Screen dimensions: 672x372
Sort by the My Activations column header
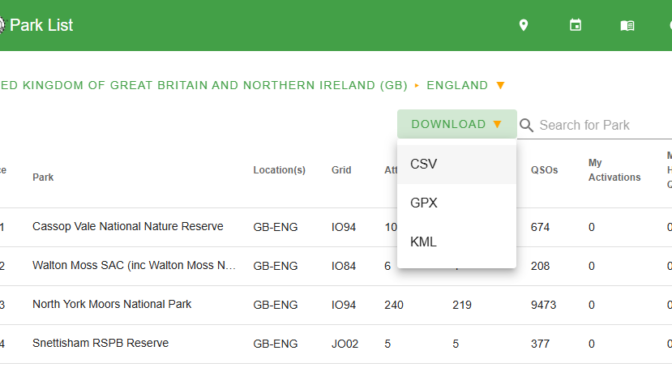pos(614,170)
